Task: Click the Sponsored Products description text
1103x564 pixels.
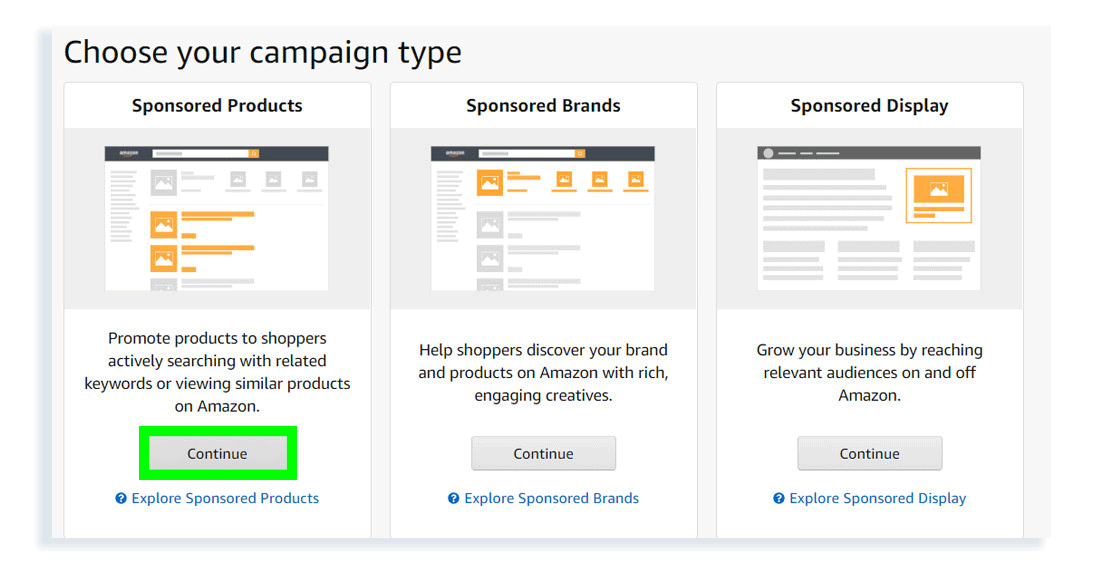Action: (217, 372)
